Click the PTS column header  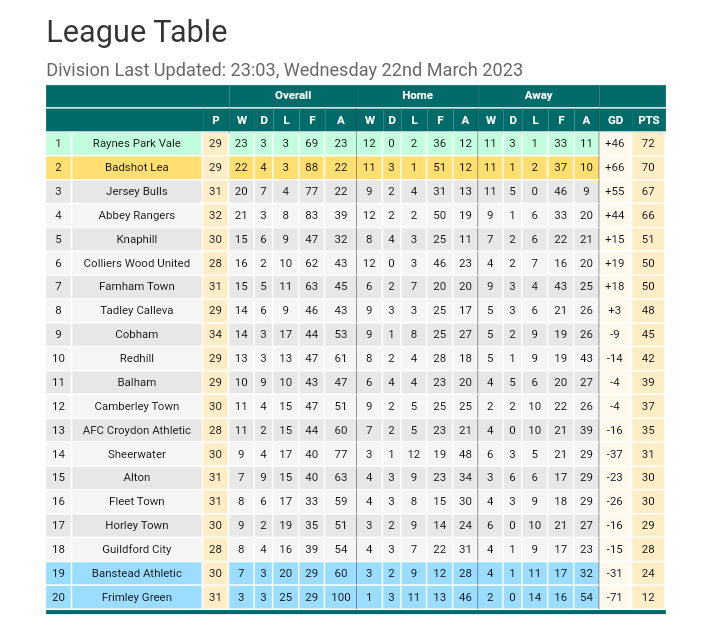coord(649,120)
